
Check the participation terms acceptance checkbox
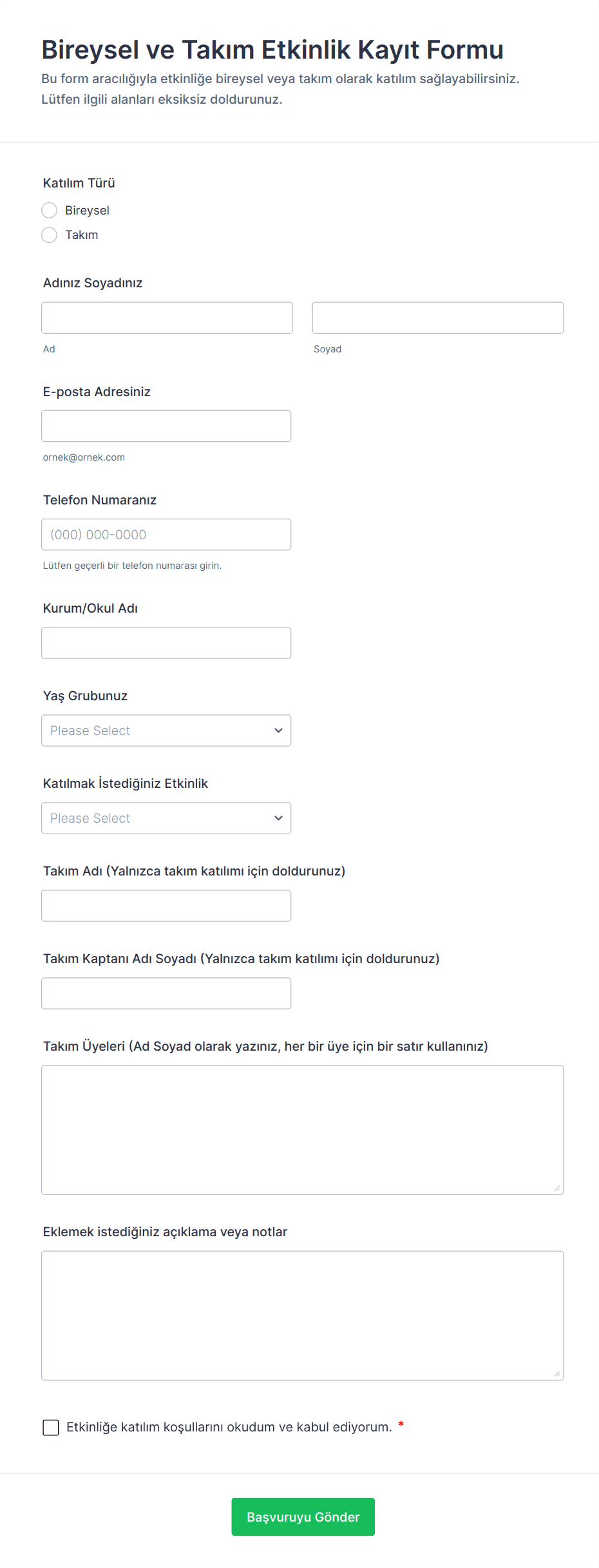51,1428
